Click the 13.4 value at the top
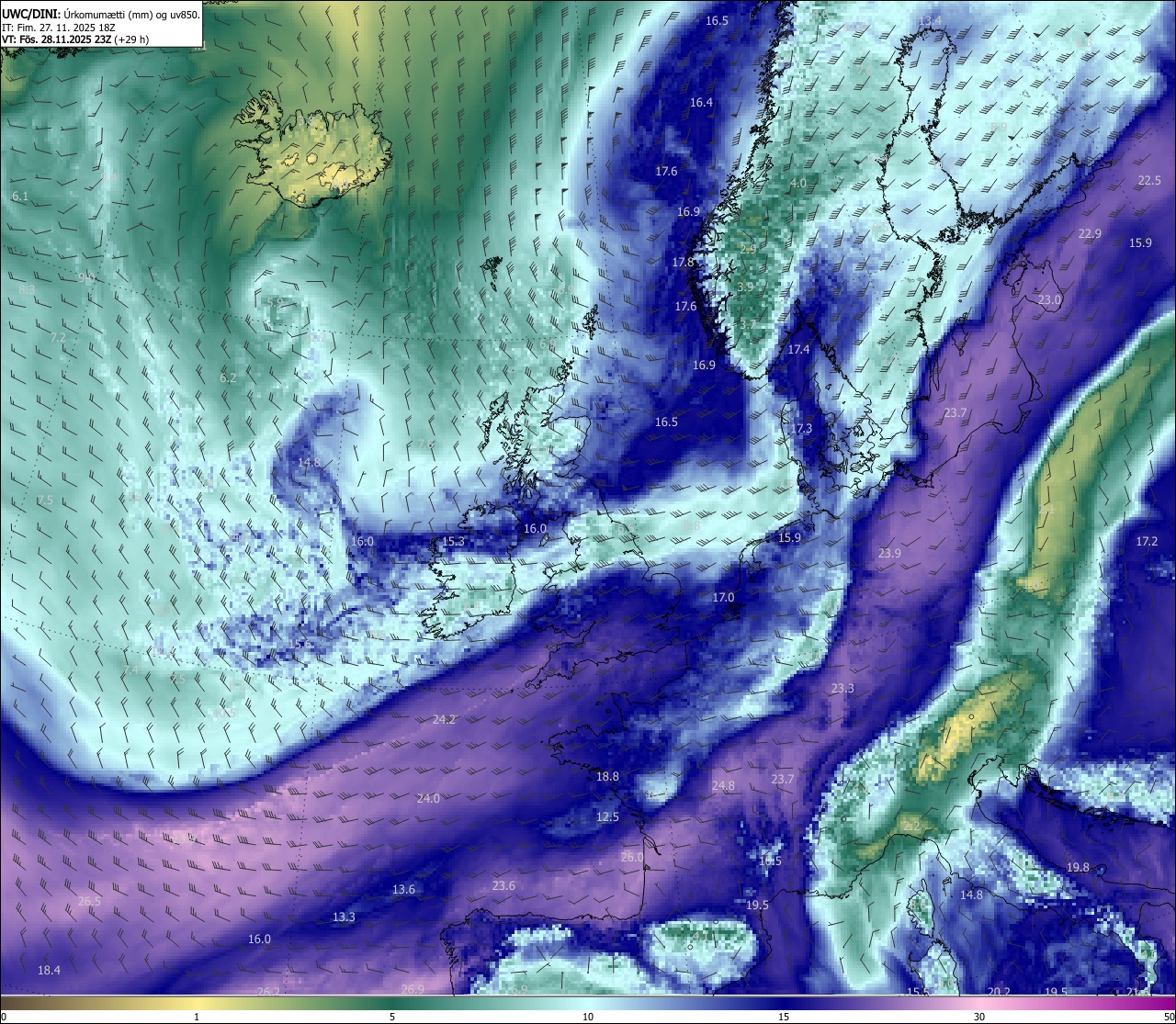 [930, 21]
